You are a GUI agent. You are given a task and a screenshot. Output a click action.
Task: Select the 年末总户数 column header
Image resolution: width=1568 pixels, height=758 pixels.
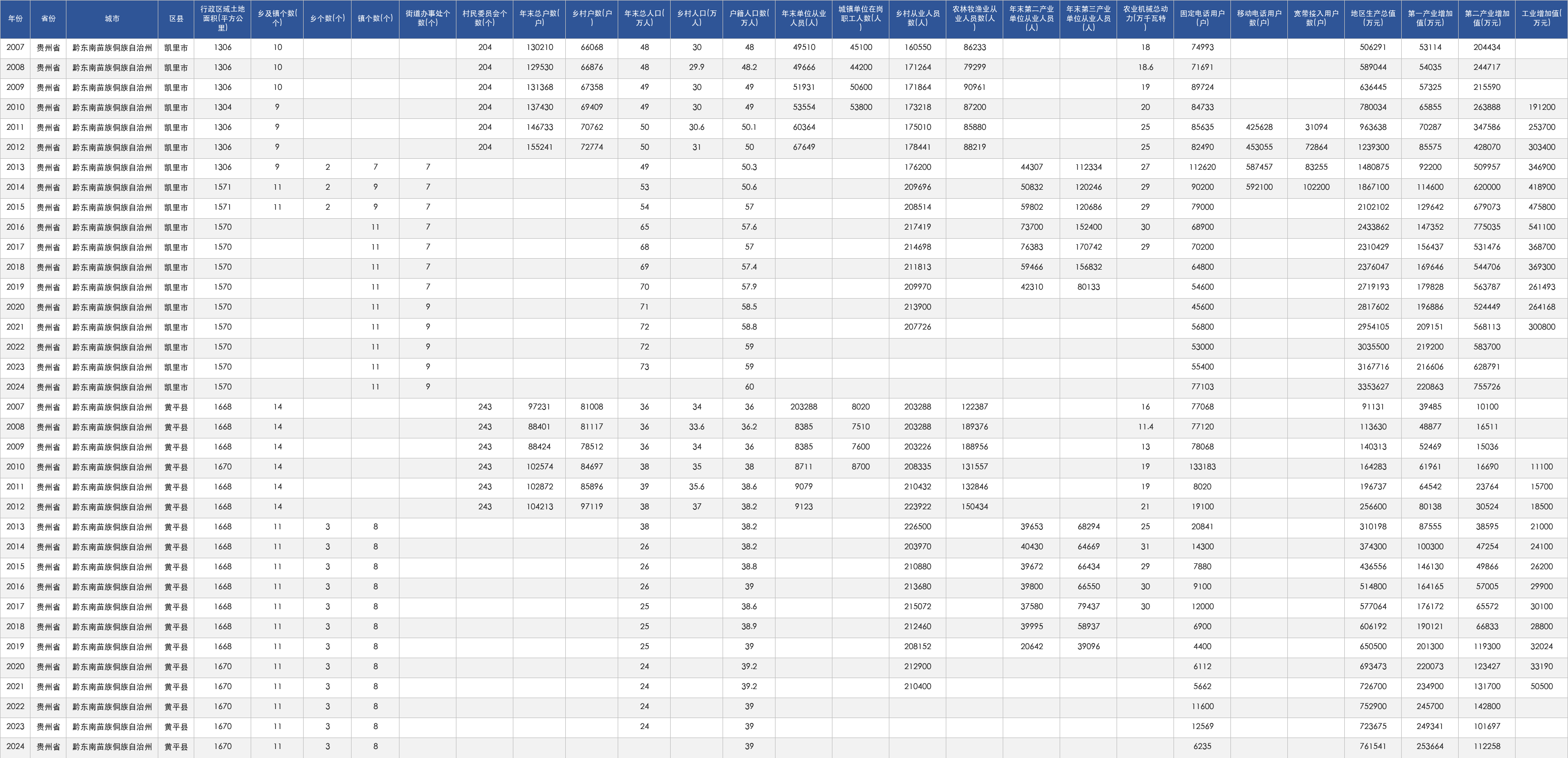pos(539,19)
